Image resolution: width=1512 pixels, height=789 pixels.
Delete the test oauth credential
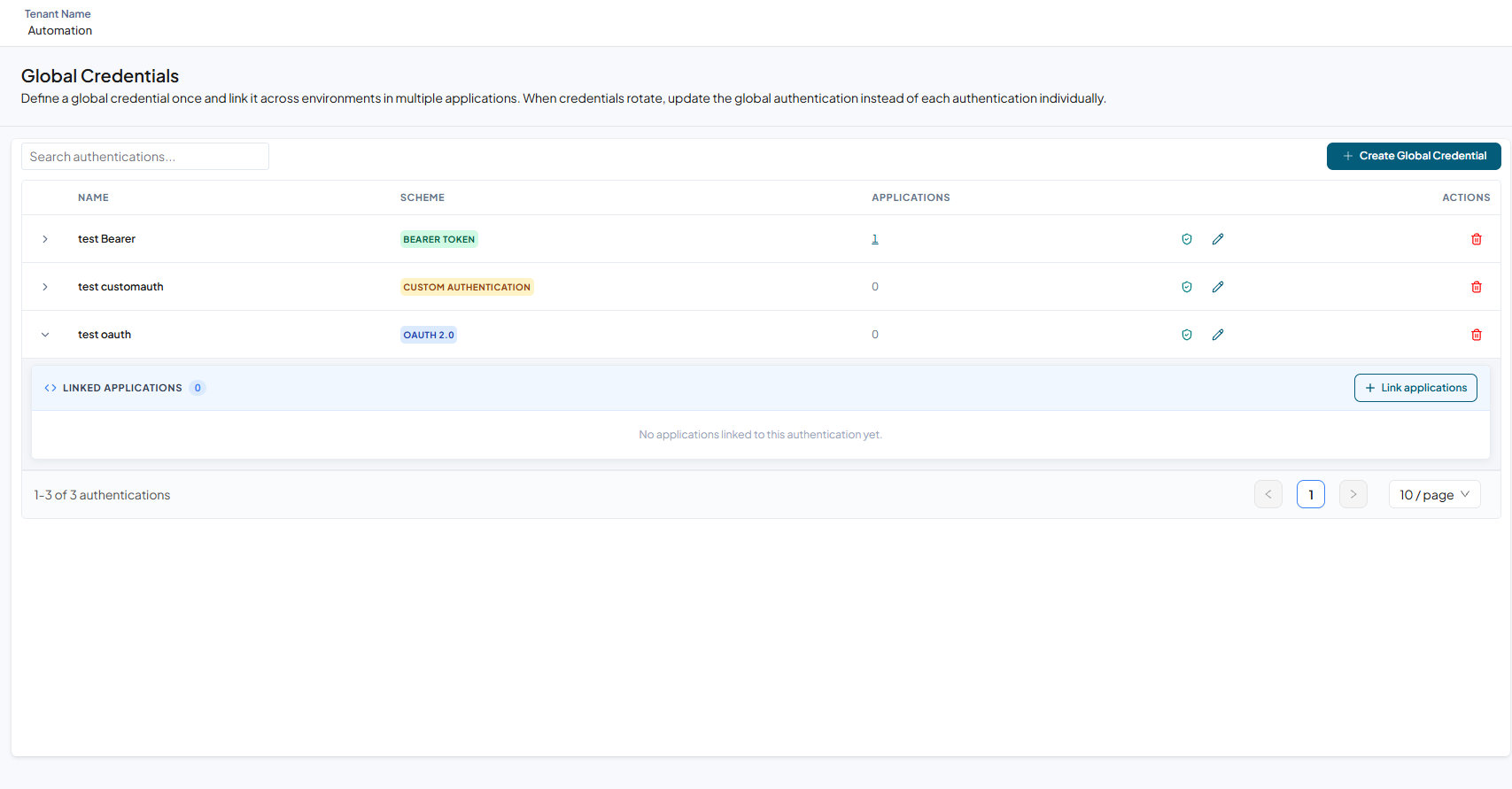tap(1477, 335)
